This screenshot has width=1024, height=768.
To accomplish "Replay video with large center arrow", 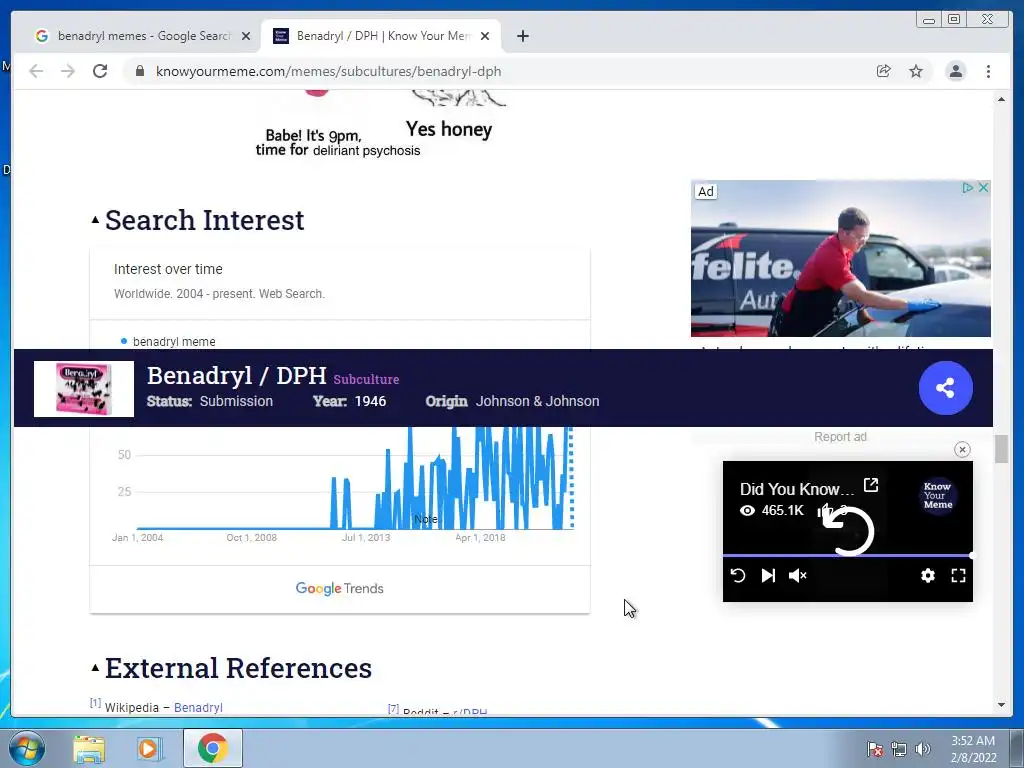I will pos(848,530).
